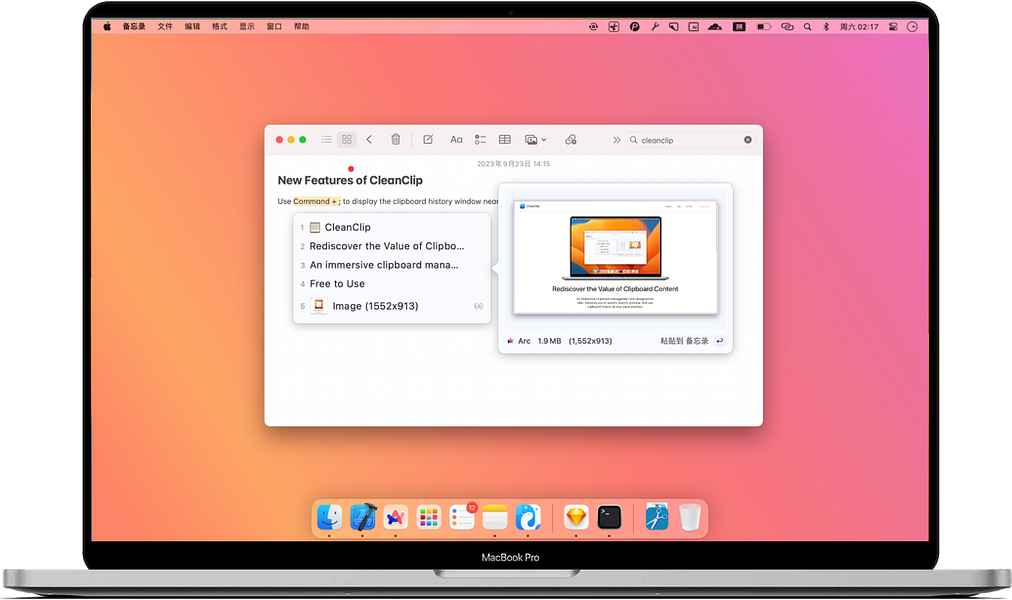Click the 周六 02:17 clock
Screen dimensions: 1012x600
pyautogui.click(x=859, y=27)
